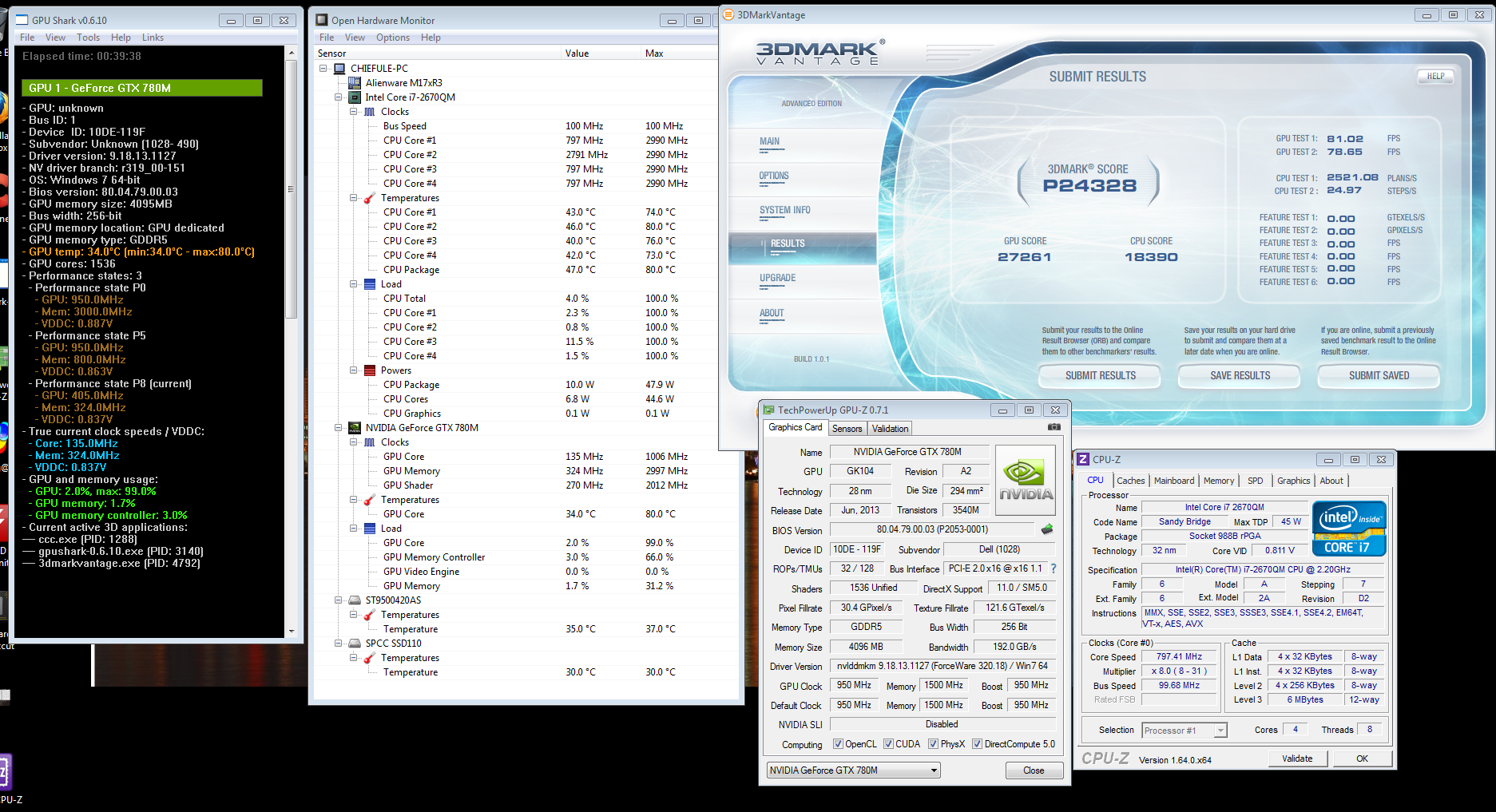
Task: Click the GPU-Z screenshot camera icon
Action: click(1054, 427)
